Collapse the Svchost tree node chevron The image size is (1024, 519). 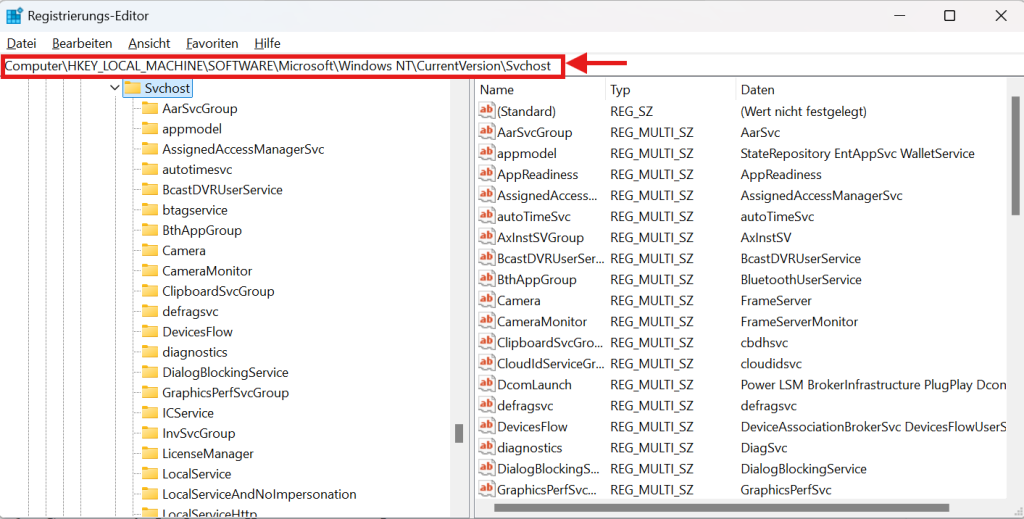pyautogui.click(x=115, y=87)
